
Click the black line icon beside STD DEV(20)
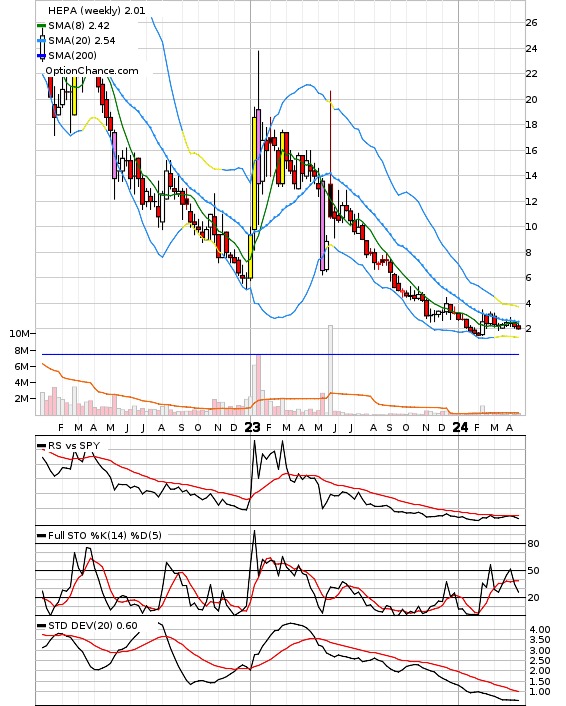(41, 626)
